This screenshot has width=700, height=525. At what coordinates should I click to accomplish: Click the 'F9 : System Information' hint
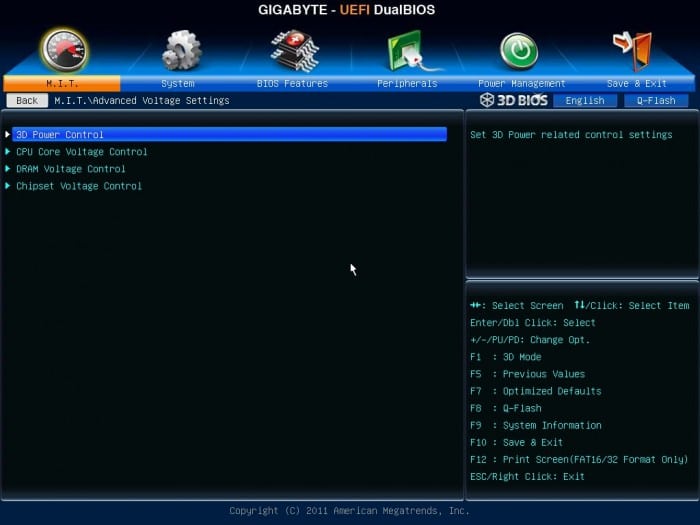tap(536, 425)
